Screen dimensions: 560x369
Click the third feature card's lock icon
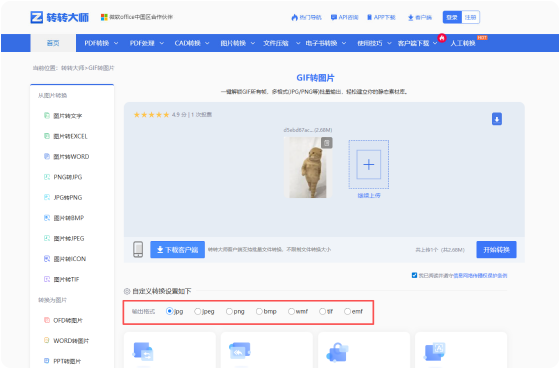point(337,352)
